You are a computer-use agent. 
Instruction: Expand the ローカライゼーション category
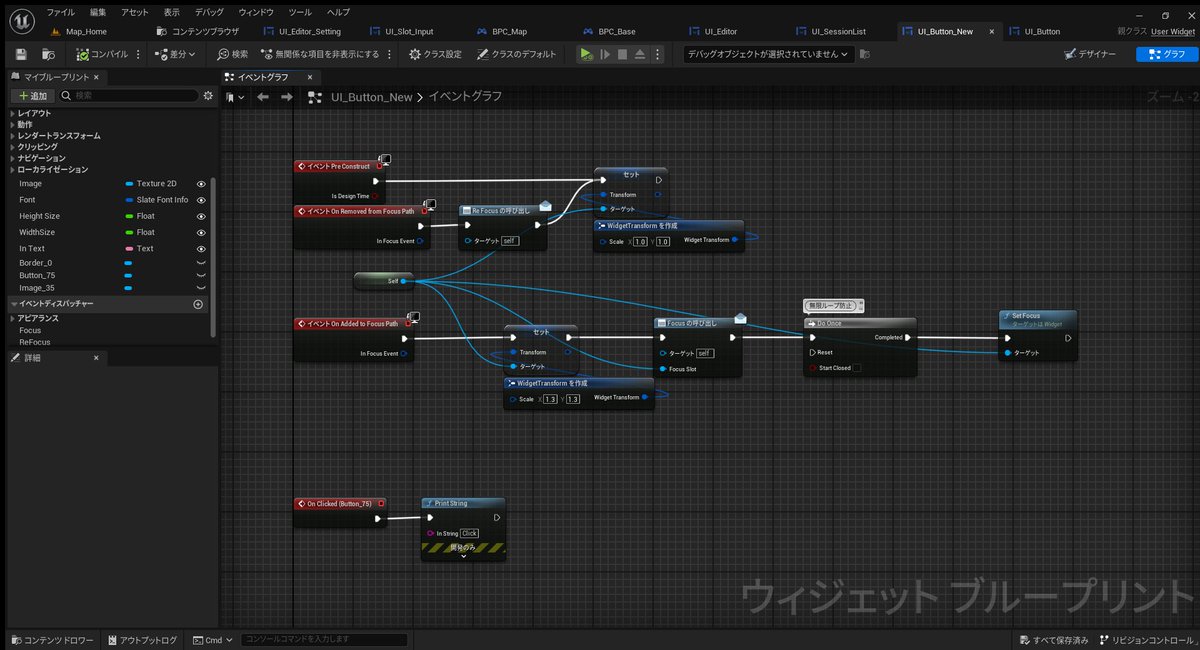(x=13, y=169)
